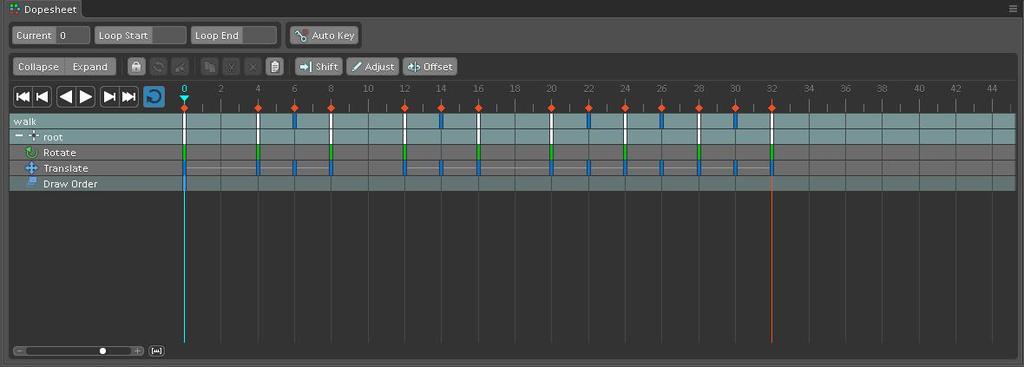Enable the Offset keys mode
The image size is (1024, 367).
coord(430,67)
